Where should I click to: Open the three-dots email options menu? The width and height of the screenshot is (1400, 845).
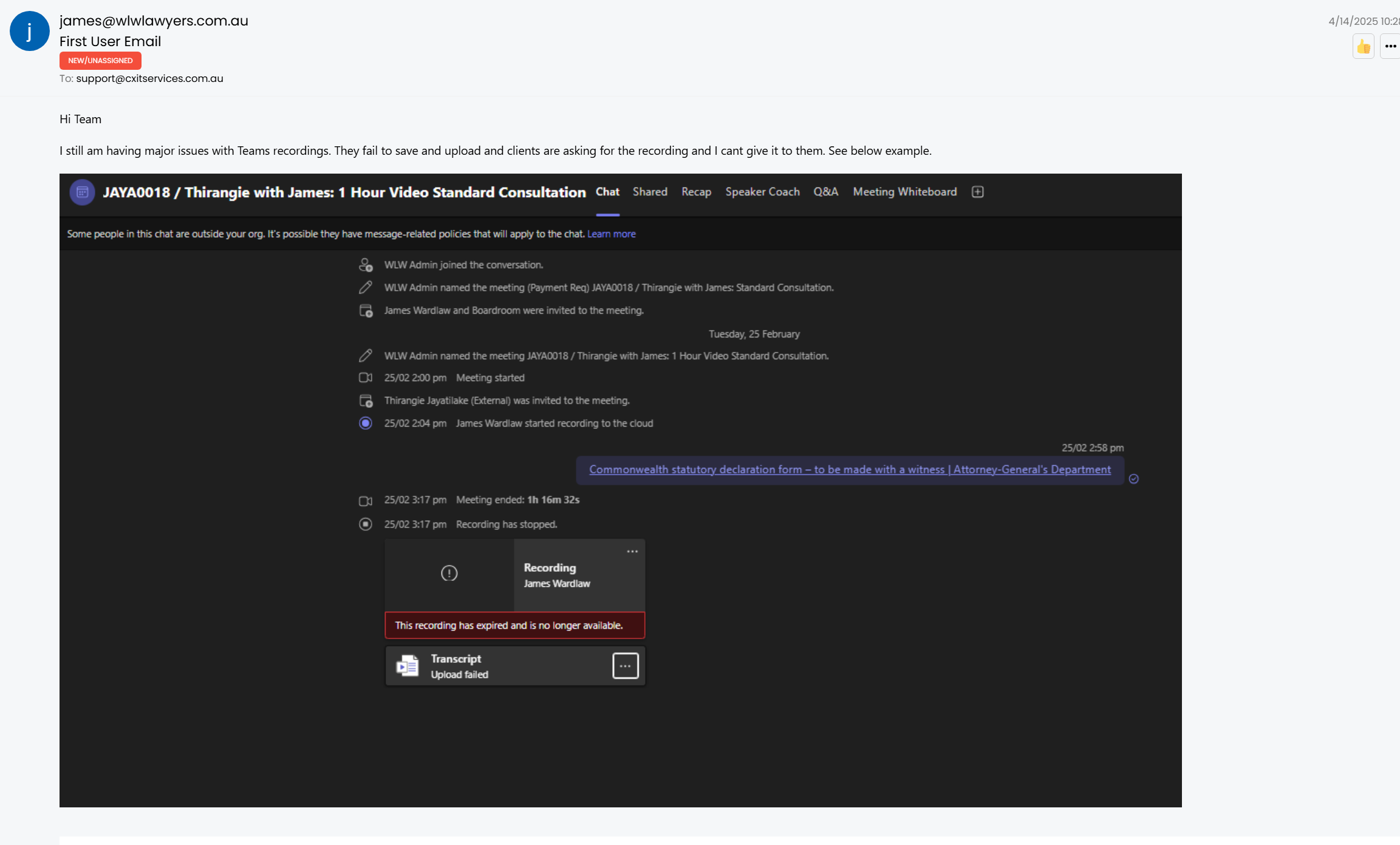pyautogui.click(x=1390, y=47)
